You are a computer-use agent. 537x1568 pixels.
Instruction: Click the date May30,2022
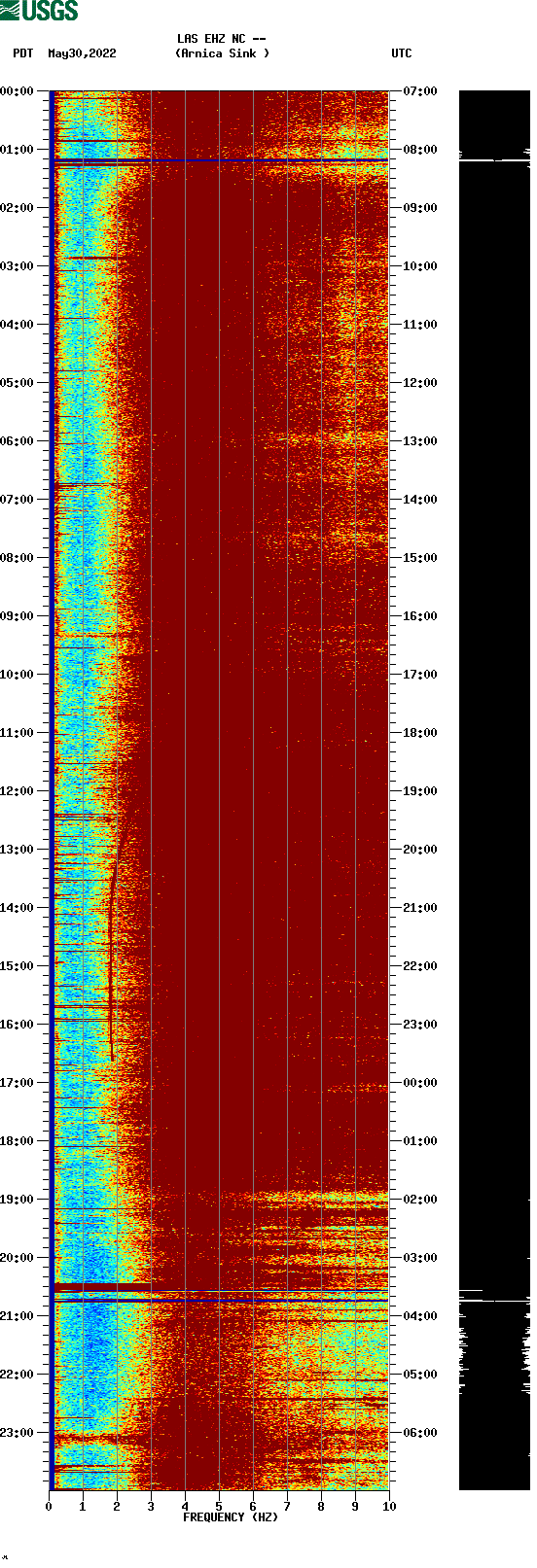[x=82, y=53]
